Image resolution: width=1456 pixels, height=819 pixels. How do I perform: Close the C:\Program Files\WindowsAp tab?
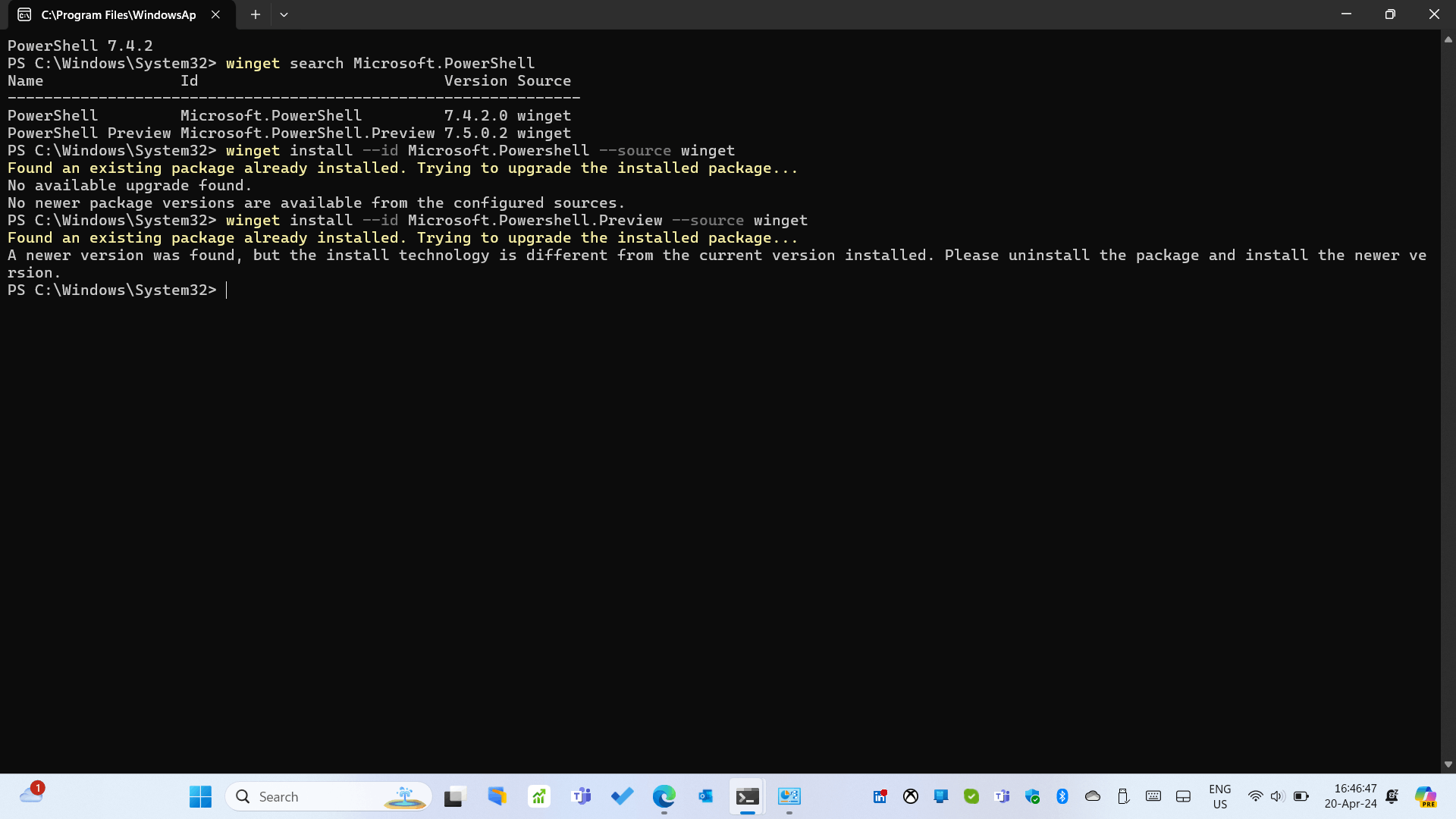pyautogui.click(x=215, y=14)
